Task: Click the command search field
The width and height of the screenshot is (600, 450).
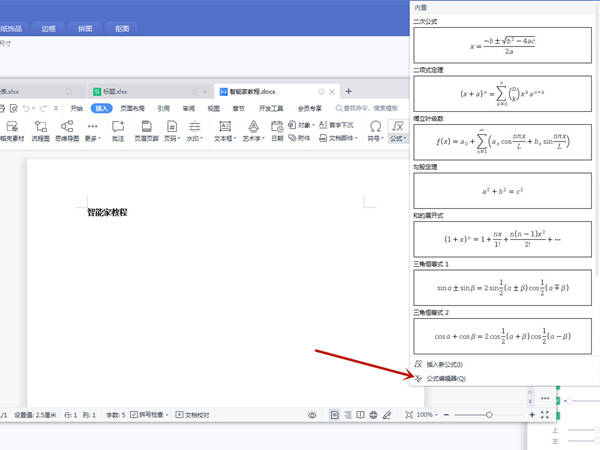Action: pyautogui.click(x=367, y=108)
